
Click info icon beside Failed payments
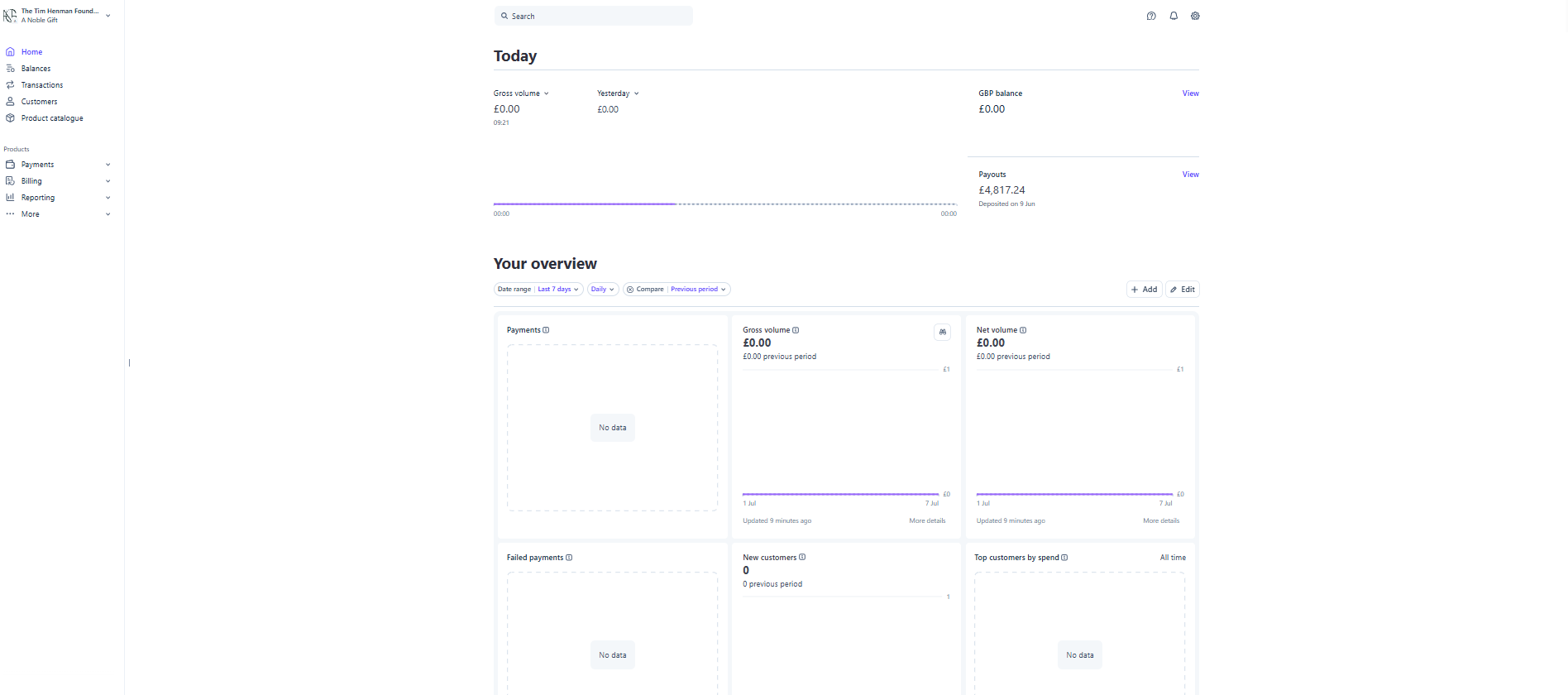(569, 558)
